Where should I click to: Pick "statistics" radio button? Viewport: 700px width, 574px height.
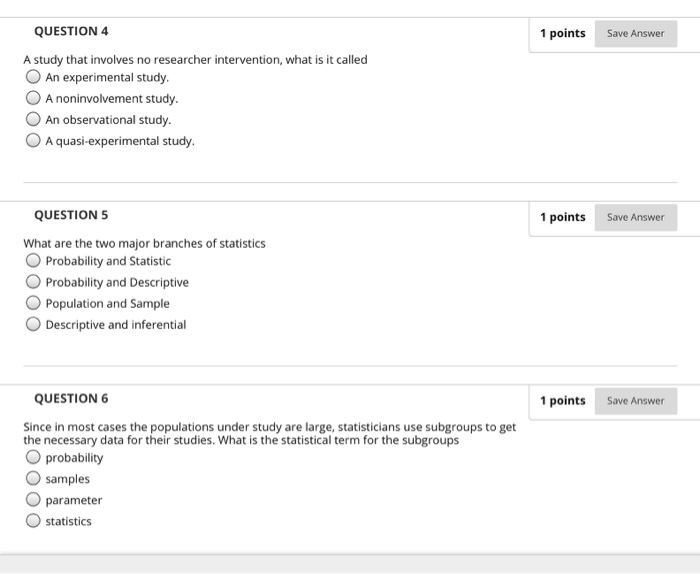pos(33,520)
